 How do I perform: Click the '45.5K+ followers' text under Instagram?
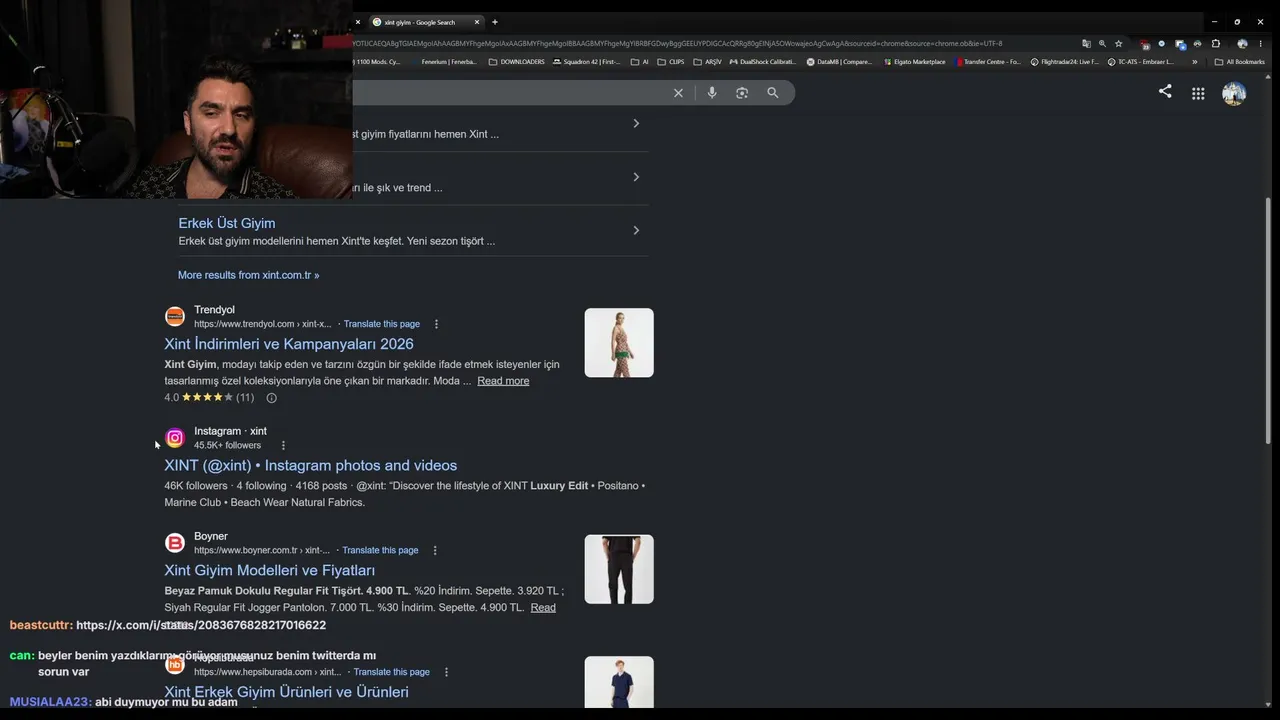pos(227,445)
